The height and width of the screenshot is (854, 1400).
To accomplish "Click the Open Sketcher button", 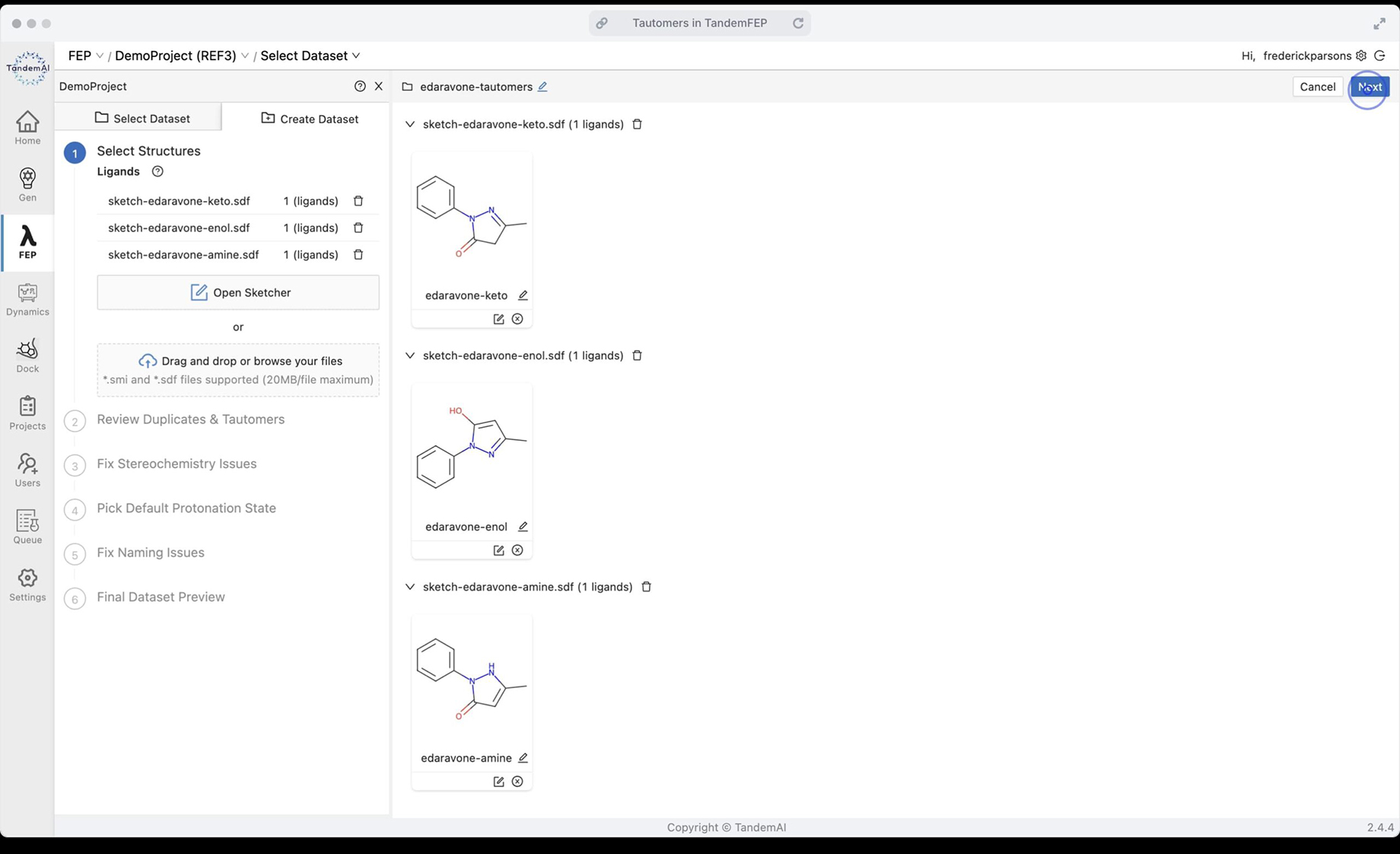I will [x=238, y=293].
